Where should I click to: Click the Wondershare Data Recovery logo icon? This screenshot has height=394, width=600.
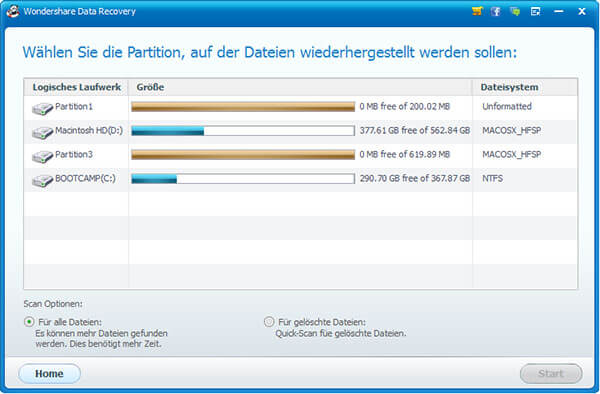[x=12, y=11]
